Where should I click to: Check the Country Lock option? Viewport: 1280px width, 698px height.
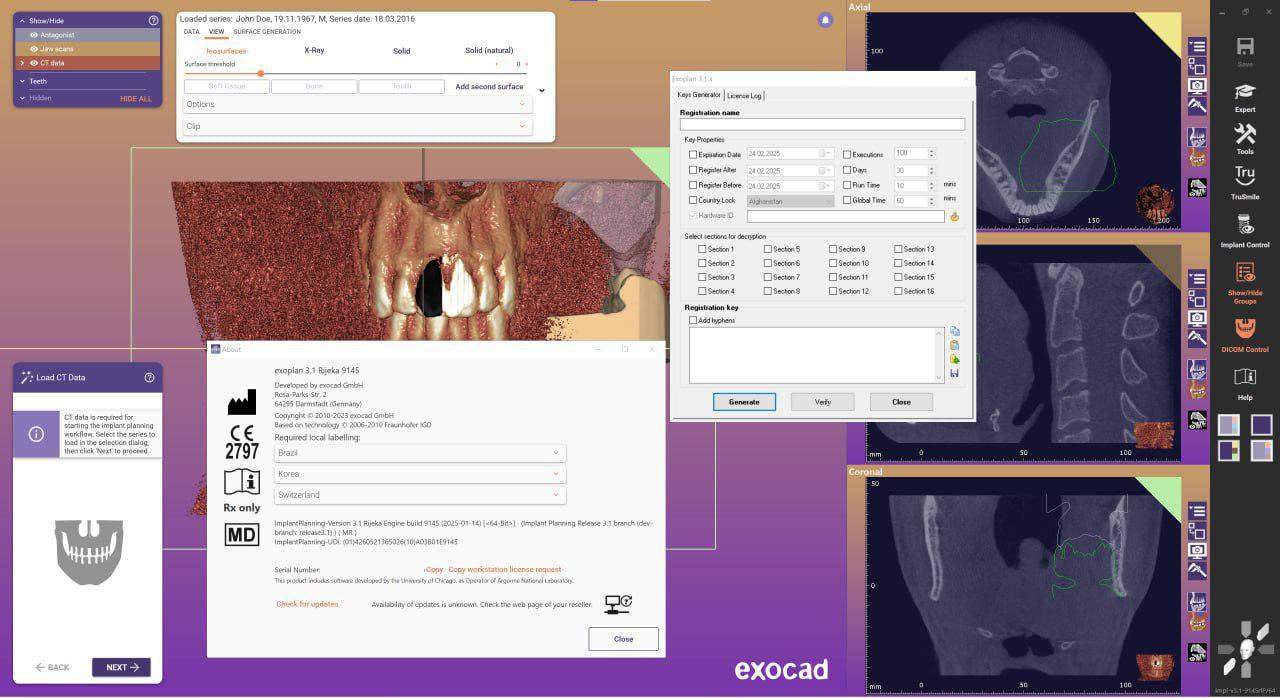[693, 200]
